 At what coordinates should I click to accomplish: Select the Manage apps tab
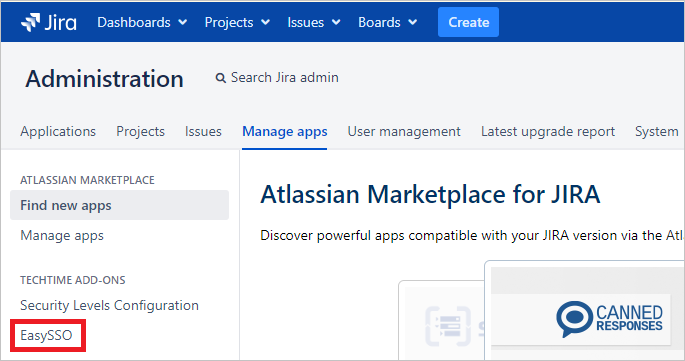[284, 132]
